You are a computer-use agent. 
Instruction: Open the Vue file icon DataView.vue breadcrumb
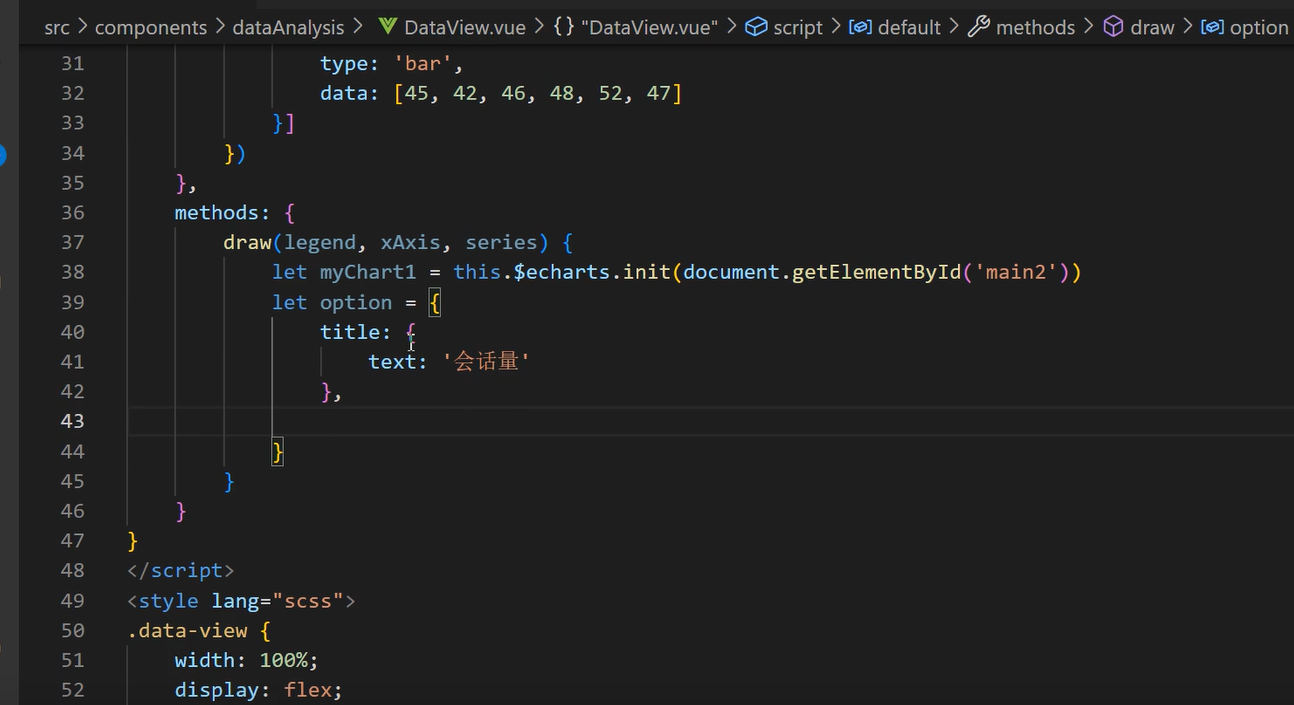click(452, 27)
